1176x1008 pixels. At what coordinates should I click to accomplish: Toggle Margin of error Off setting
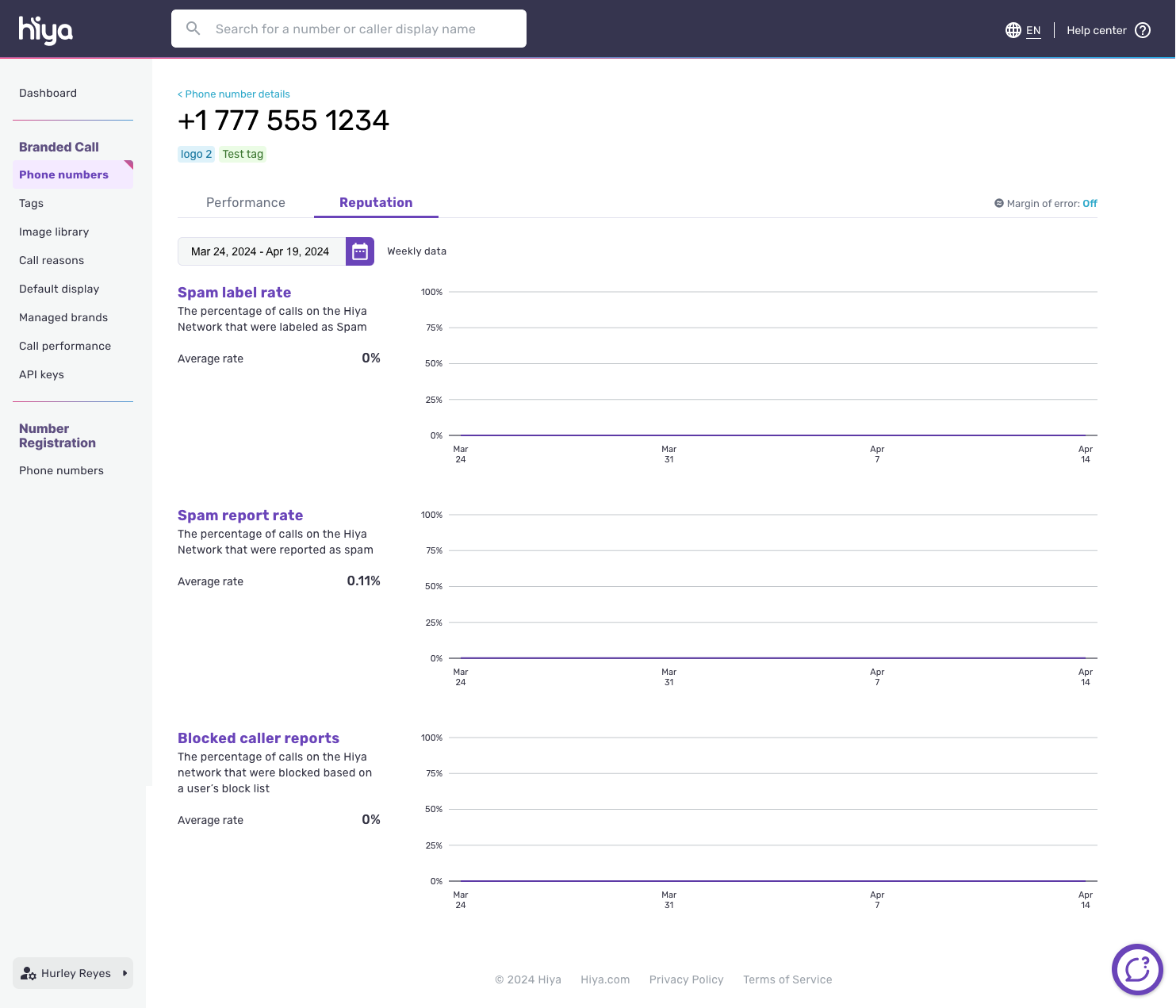pyautogui.click(x=1090, y=204)
